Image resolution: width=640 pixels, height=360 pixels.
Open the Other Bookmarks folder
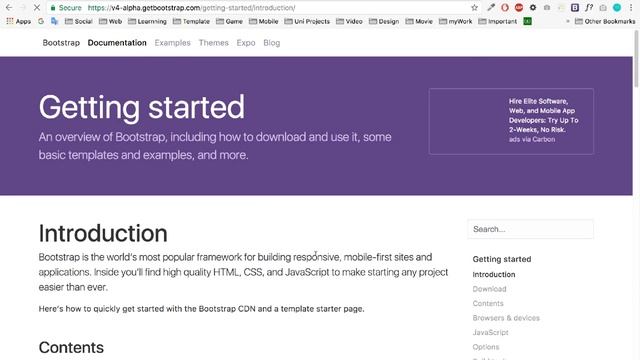605,21
